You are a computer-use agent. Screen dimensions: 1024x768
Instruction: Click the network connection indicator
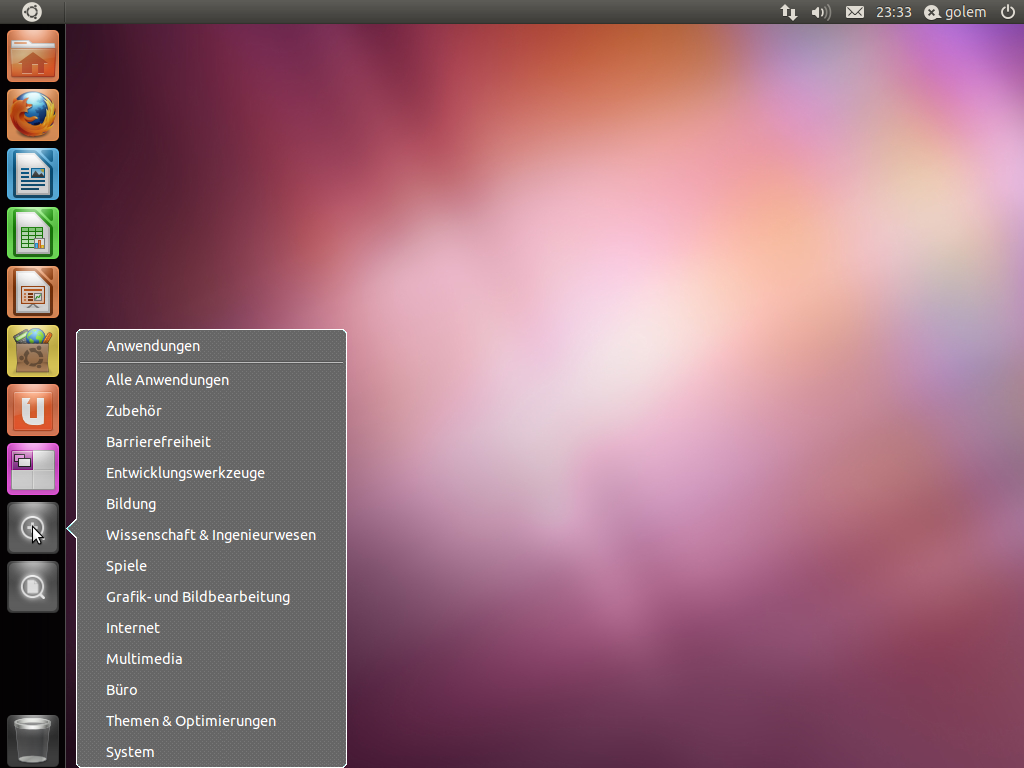pyautogui.click(x=789, y=12)
